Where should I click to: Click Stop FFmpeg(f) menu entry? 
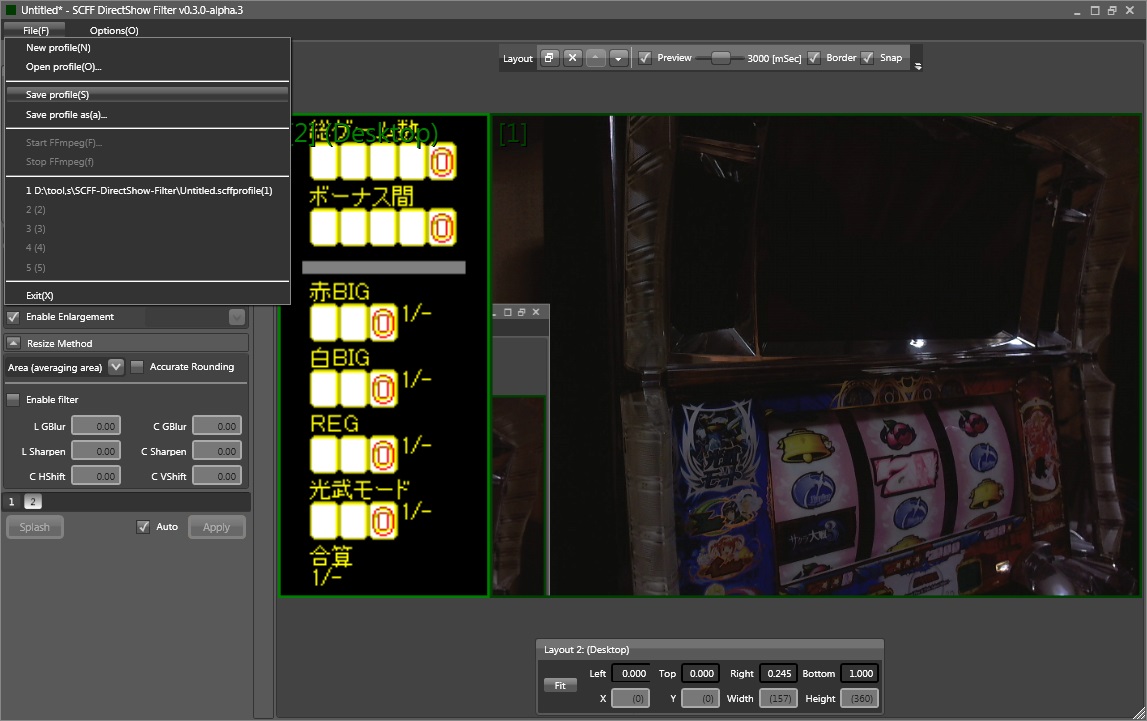tap(147, 162)
